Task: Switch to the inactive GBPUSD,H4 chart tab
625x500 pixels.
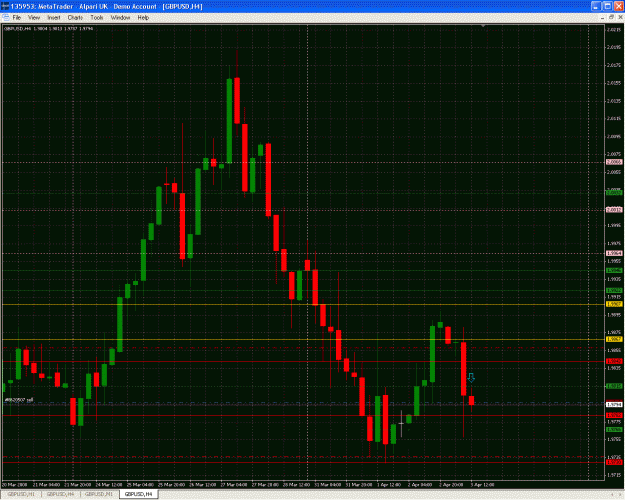Action: (61, 494)
